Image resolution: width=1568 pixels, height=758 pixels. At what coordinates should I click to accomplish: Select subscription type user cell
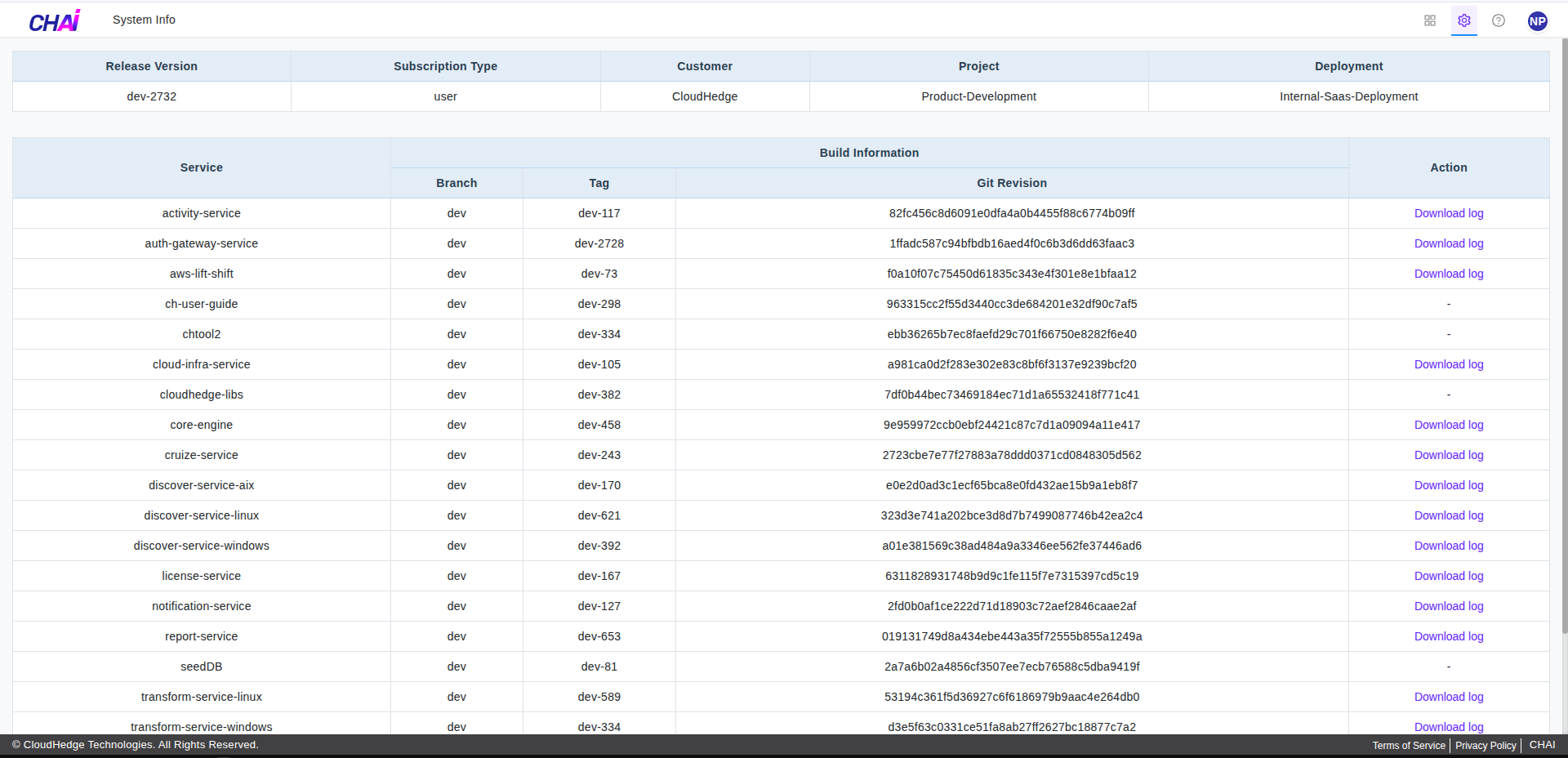click(445, 96)
